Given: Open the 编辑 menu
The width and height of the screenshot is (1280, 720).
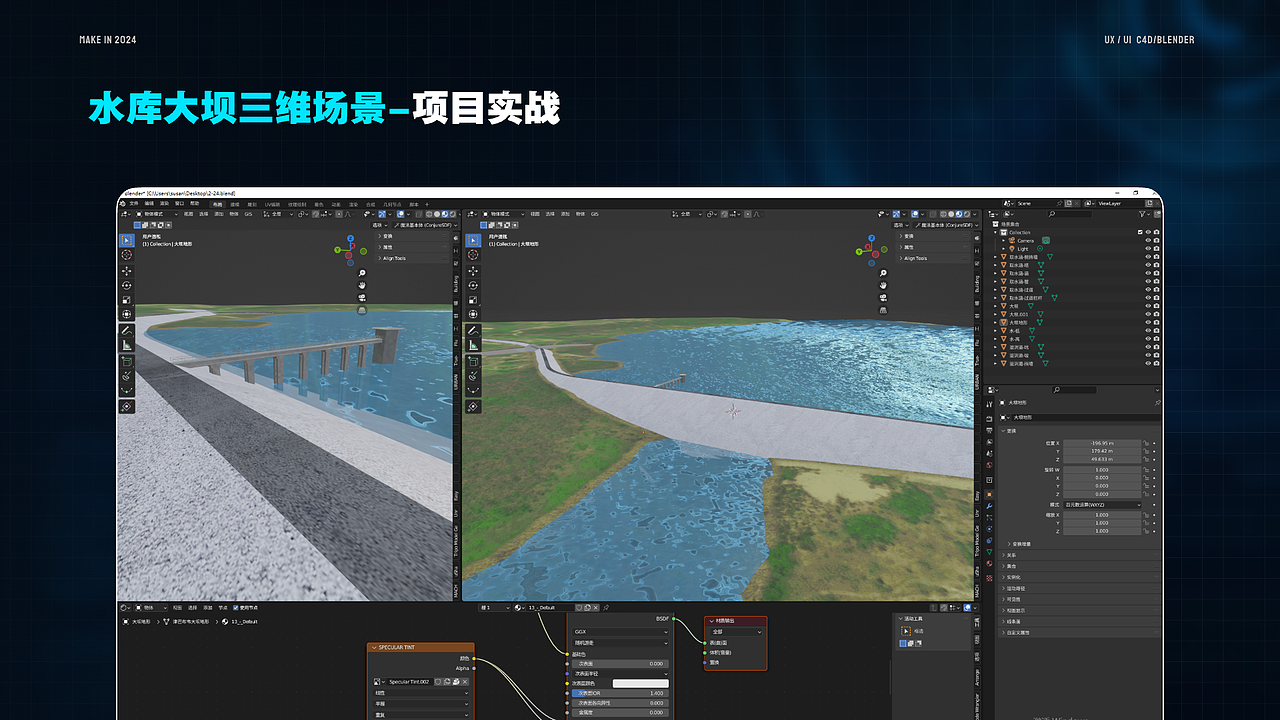Looking at the screenshot, I should pyautogui.click(x=149, y=203).
